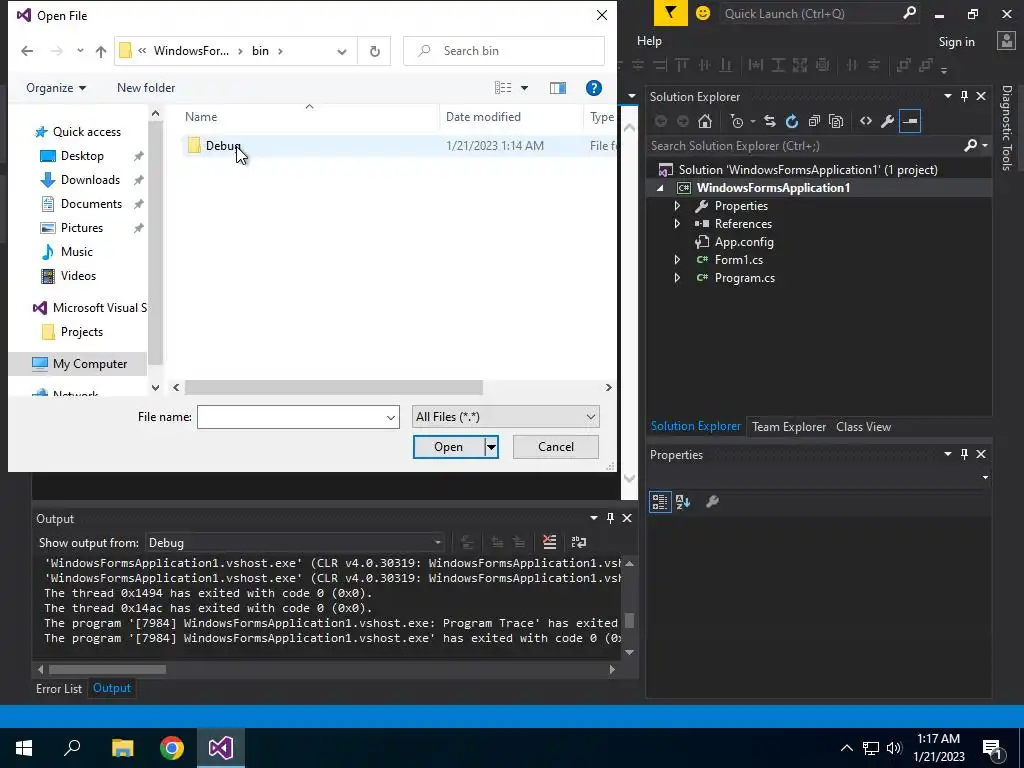
Task: Open Diagnostic Tools side tab
Action: point(1007,128)
